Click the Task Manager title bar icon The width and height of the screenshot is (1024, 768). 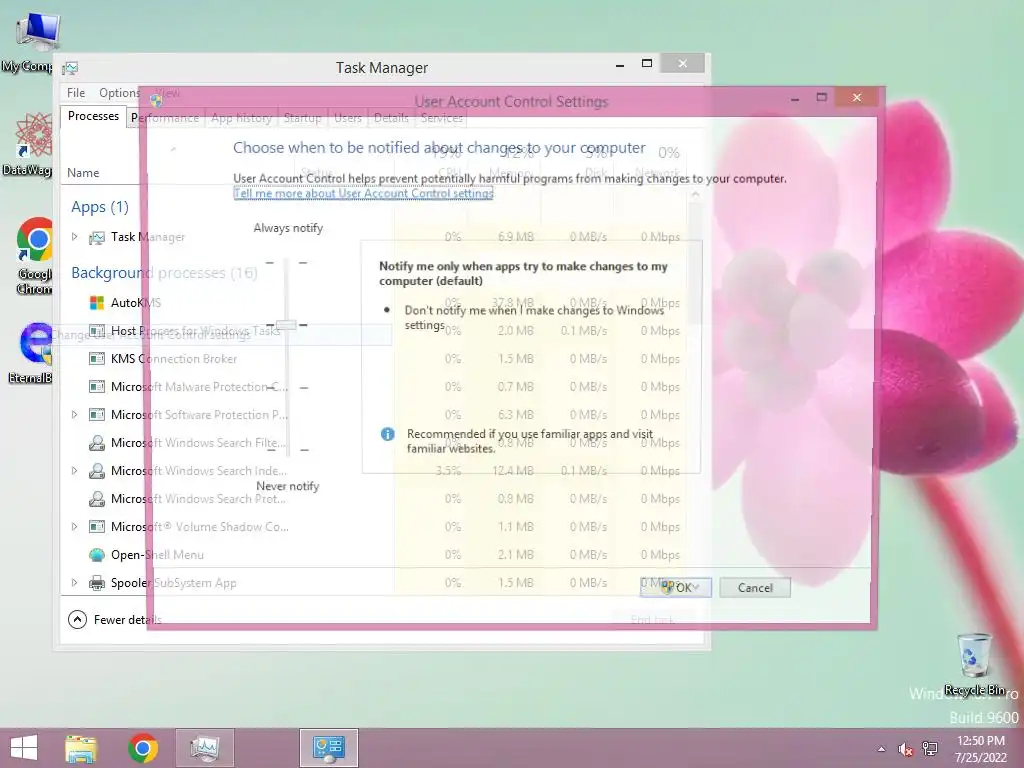click(x=71, y=68)
